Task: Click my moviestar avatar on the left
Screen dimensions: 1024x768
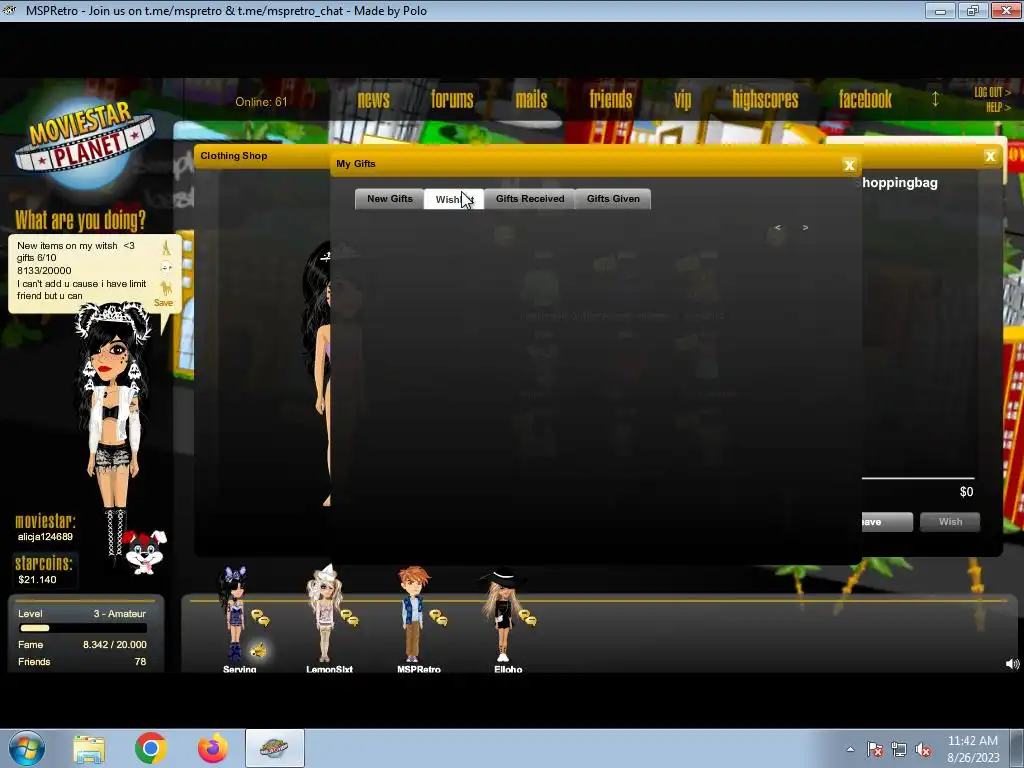Action: point(112,431)
